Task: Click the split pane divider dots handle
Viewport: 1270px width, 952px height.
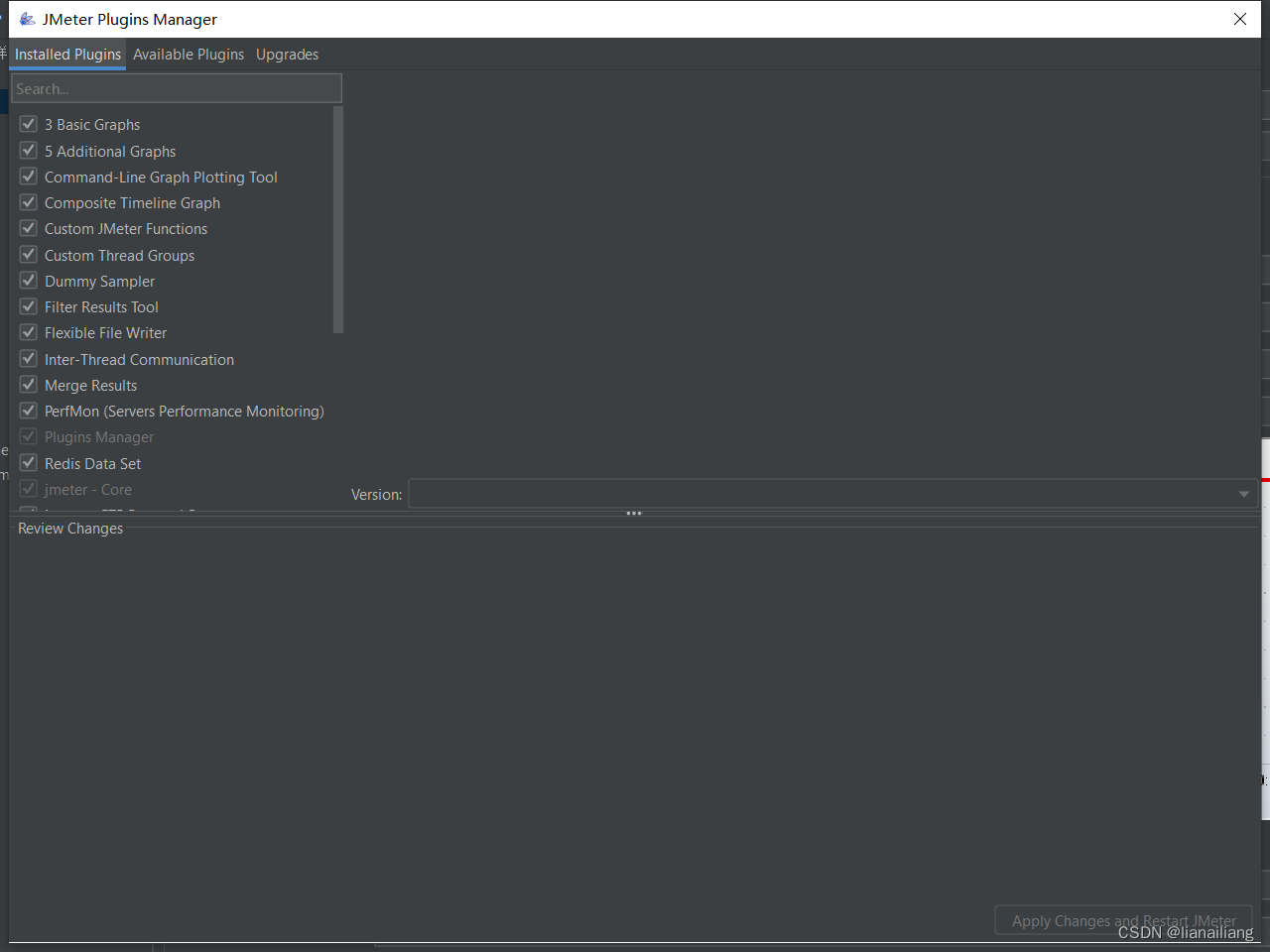Action: coord(634,513)
